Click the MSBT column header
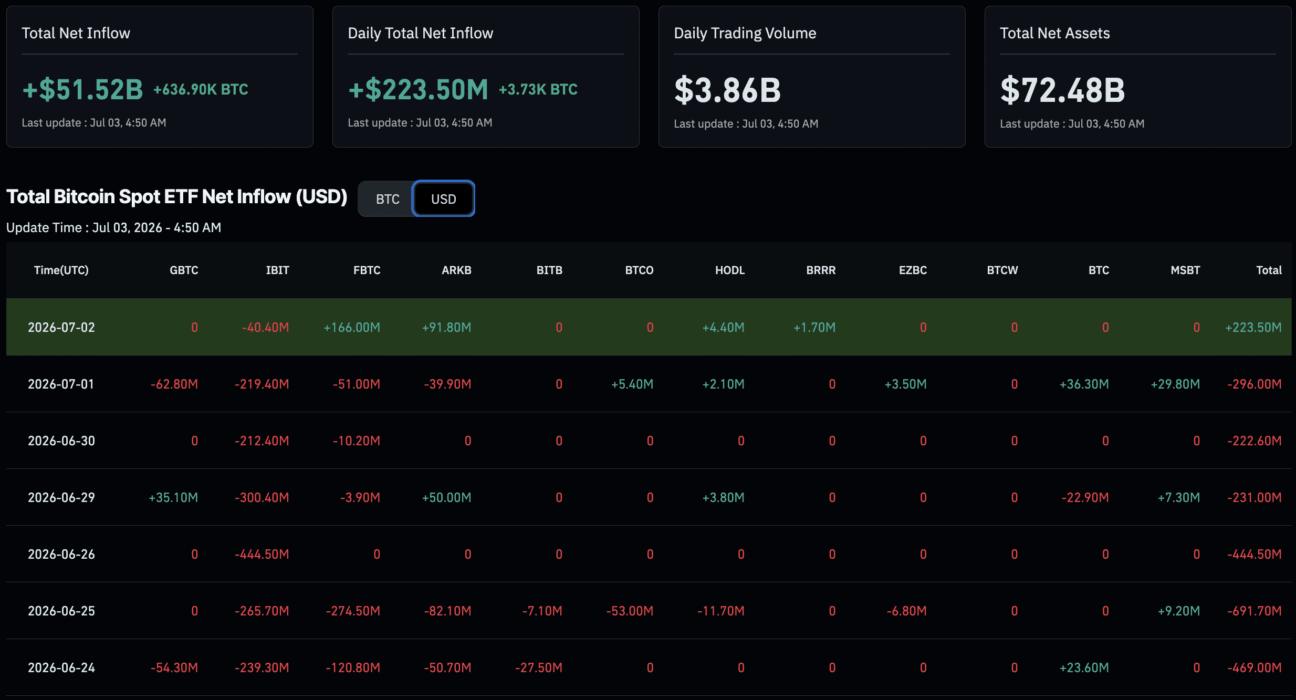 [x=1184, y=270]
